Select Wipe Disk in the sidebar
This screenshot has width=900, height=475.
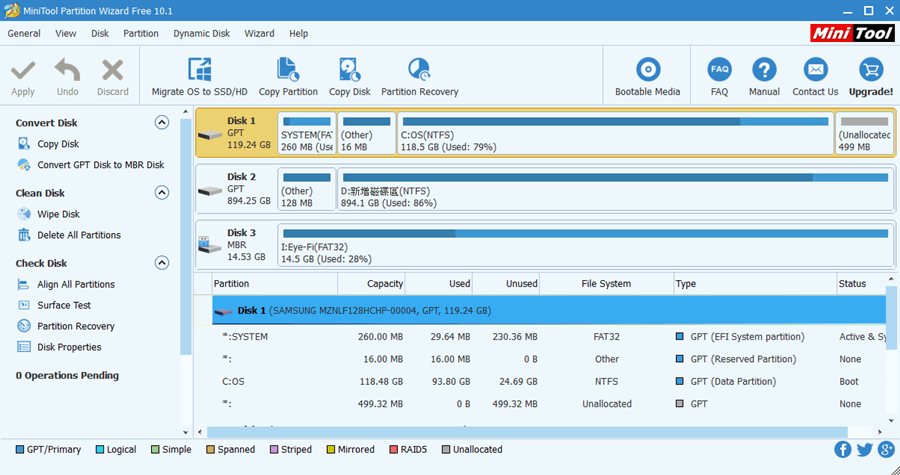59,214
